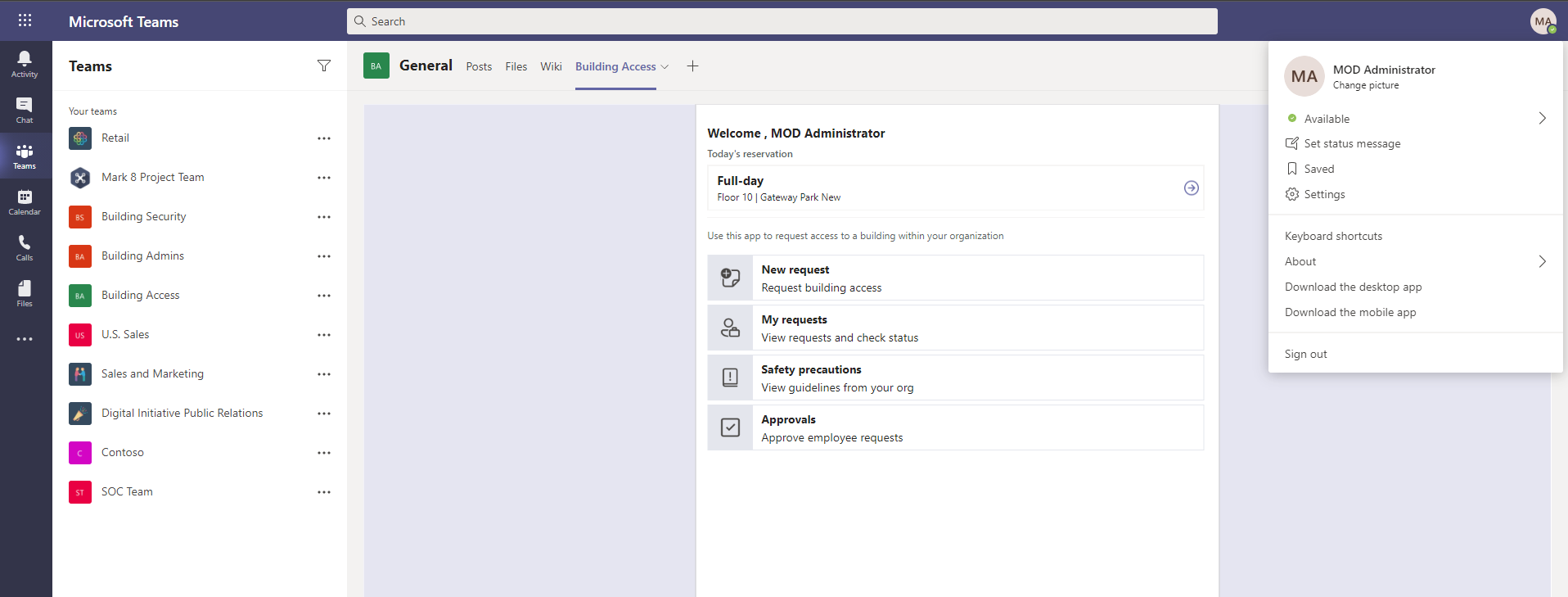This screenshot has height=597, width=1568.
Task: Open more options for Mark 8 Project Team
Action: [324, 178]
